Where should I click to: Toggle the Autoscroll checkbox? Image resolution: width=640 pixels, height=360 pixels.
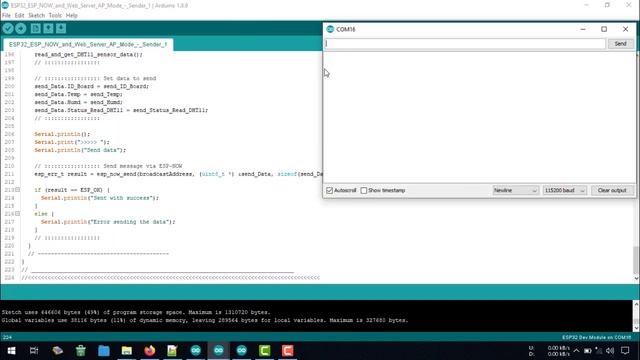tap(329, 191)
